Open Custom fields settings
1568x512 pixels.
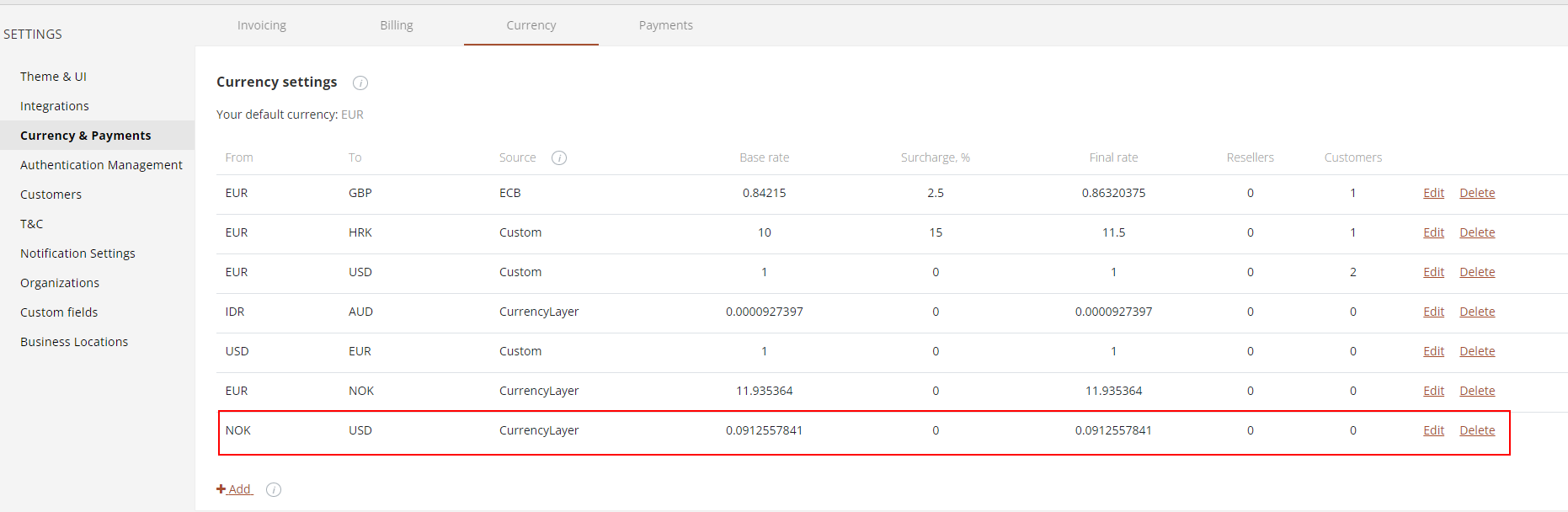(x=59, y=312)
